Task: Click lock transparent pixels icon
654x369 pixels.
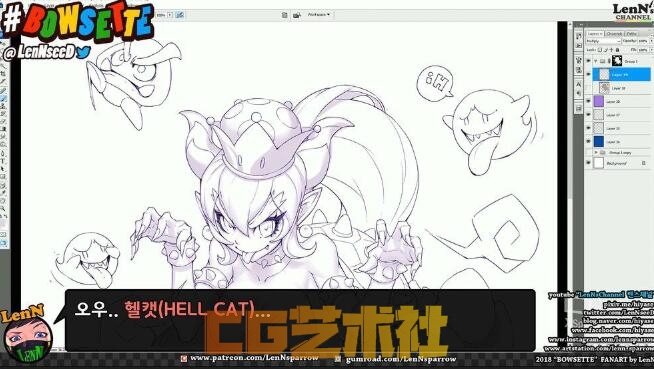Action: click(600, 50)
